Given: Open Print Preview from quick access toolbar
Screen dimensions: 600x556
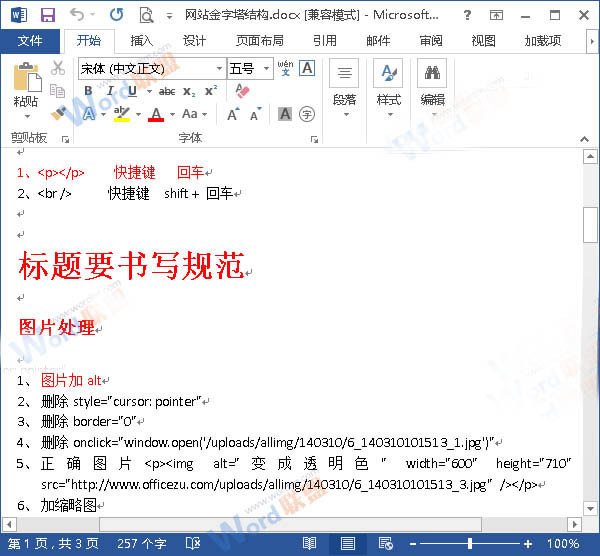Looking at the screenshot, I should tap(147, 15).
